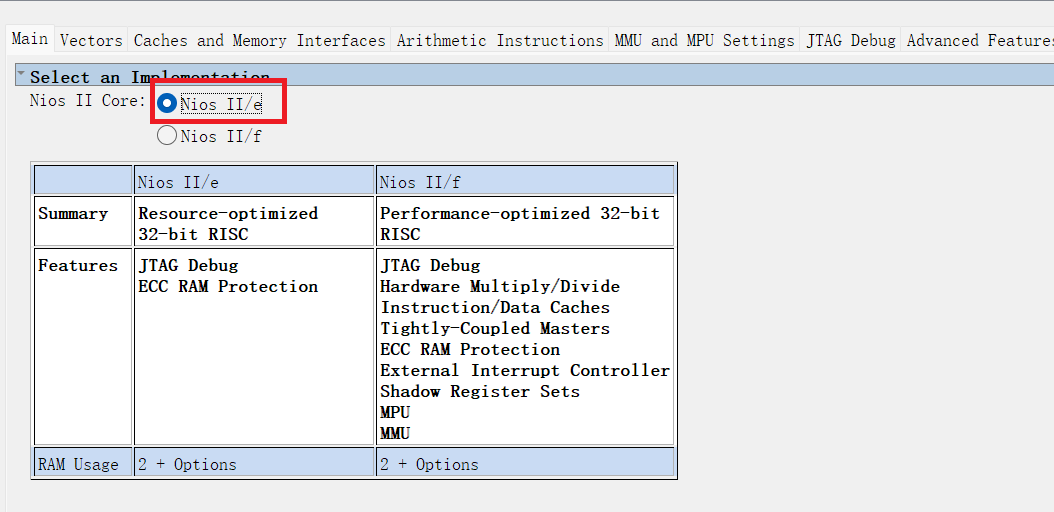Screen dimensions: 1054x512
Task: Open the Vectors tab
Action: [91, 41]
